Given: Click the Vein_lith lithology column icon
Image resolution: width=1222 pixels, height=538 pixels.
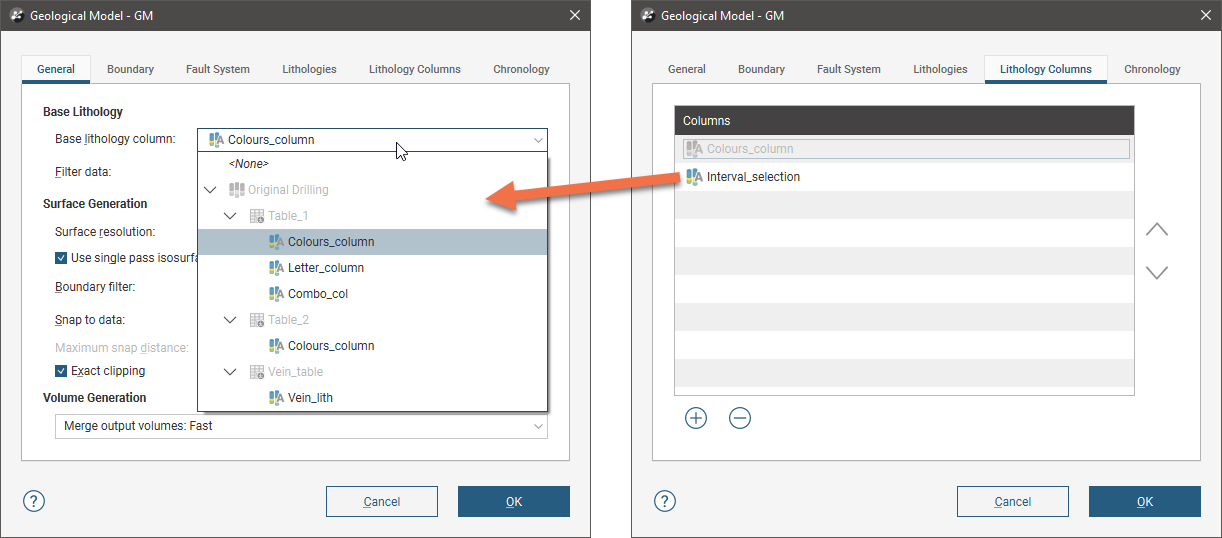Looking at the screenshot, I should coord(277,397).
